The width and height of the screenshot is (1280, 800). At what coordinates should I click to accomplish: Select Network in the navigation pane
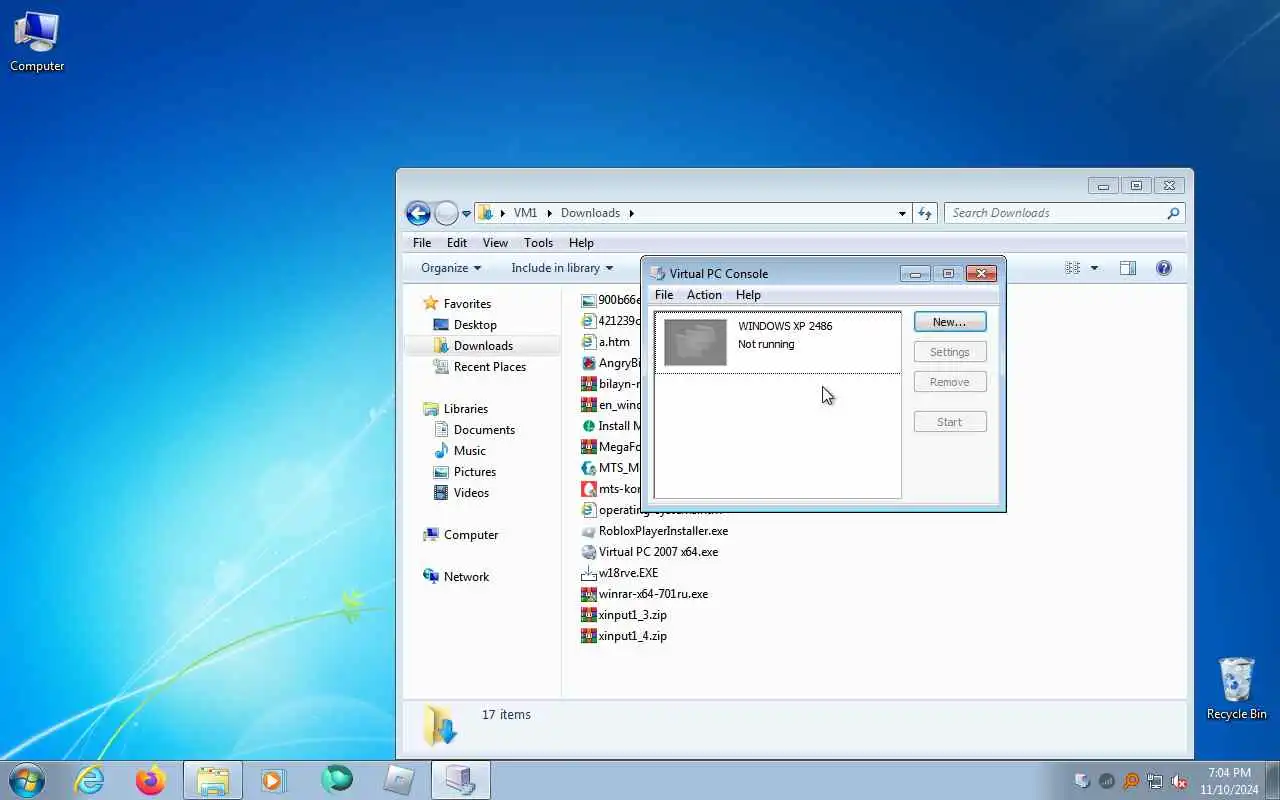point(466,577)
